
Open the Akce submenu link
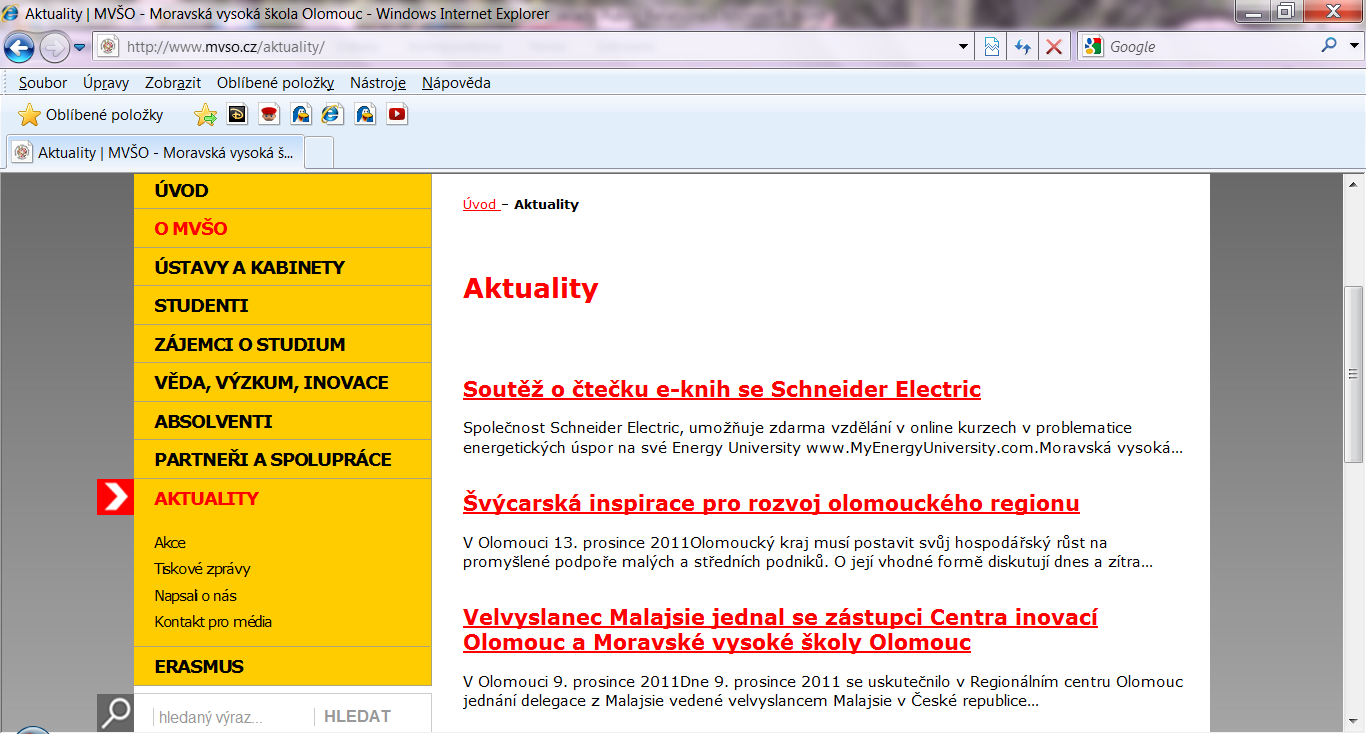click(170, 542)
